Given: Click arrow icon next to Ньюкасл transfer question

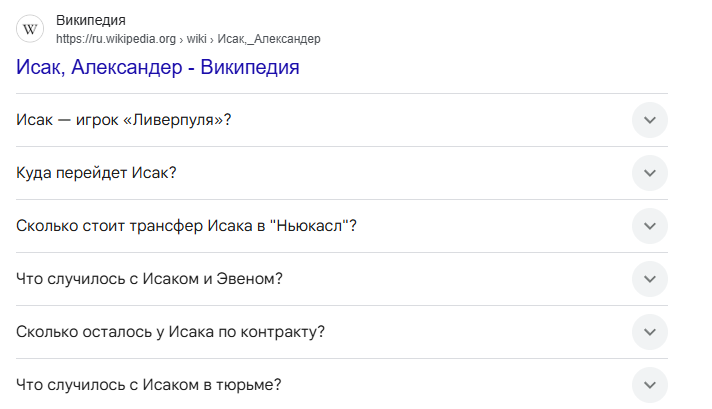Looking at the screenshot, I should tap(650, 226).
